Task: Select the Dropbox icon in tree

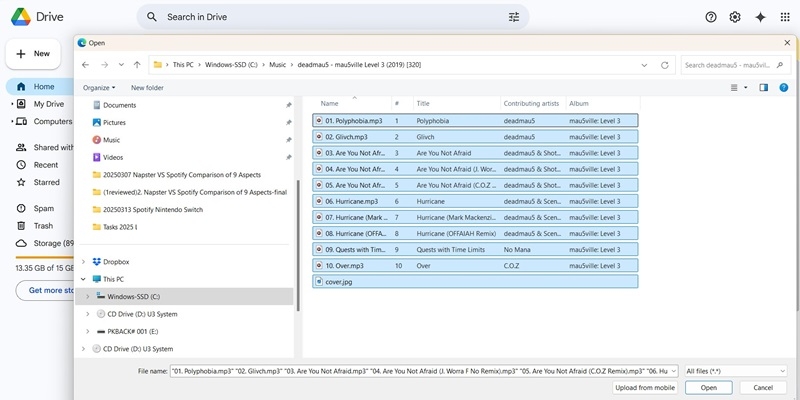Action: pos(96,262)
